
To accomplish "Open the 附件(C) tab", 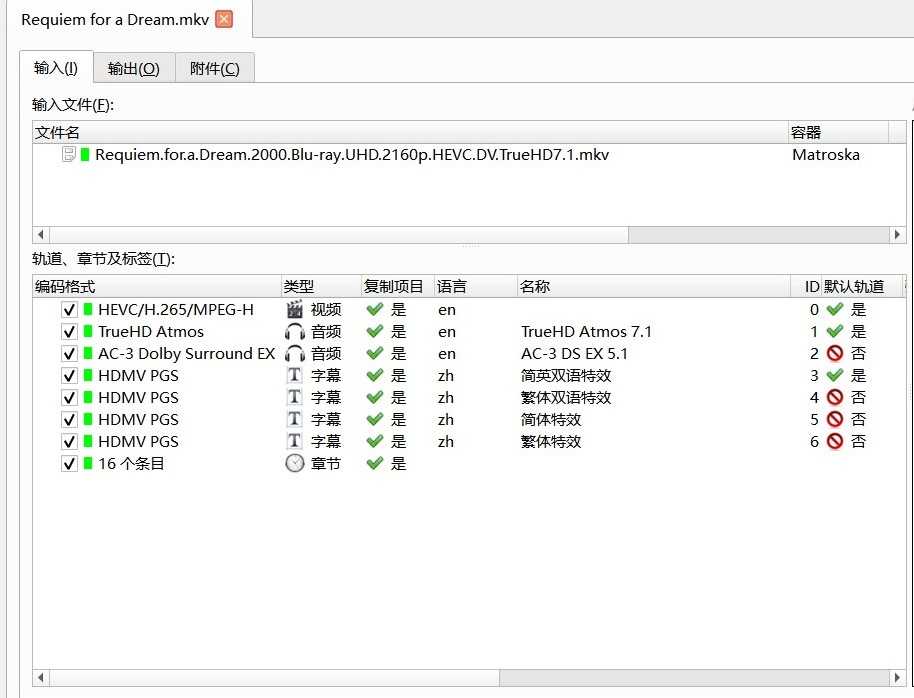I will (x=214, y=67).
